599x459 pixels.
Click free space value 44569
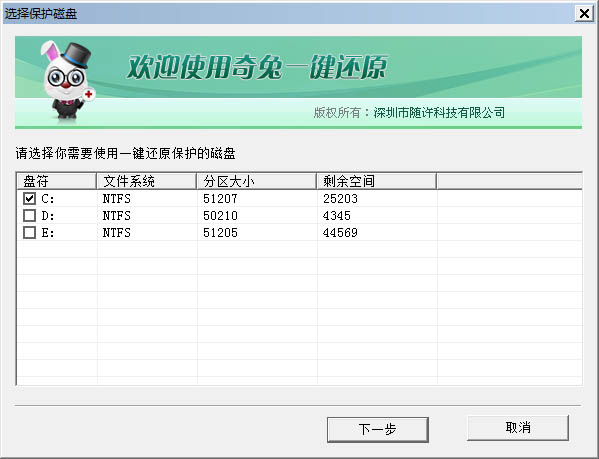[x=340, y=233]
